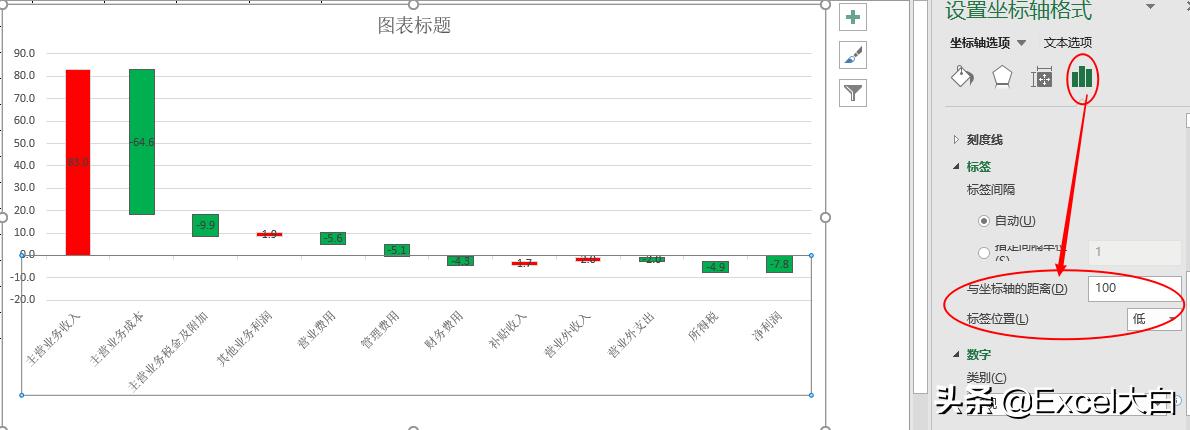Click 标签间隔 label text

pos(991,190)
